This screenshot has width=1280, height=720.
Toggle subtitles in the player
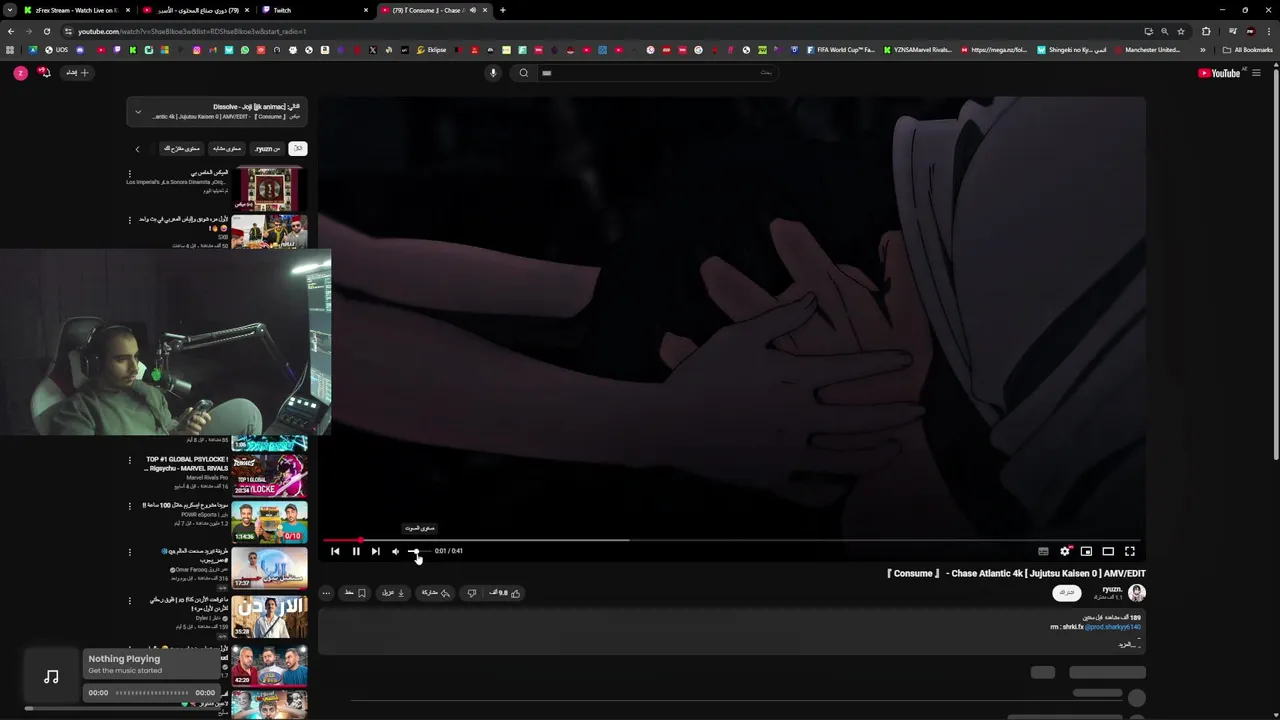(x=1043, y=551)
